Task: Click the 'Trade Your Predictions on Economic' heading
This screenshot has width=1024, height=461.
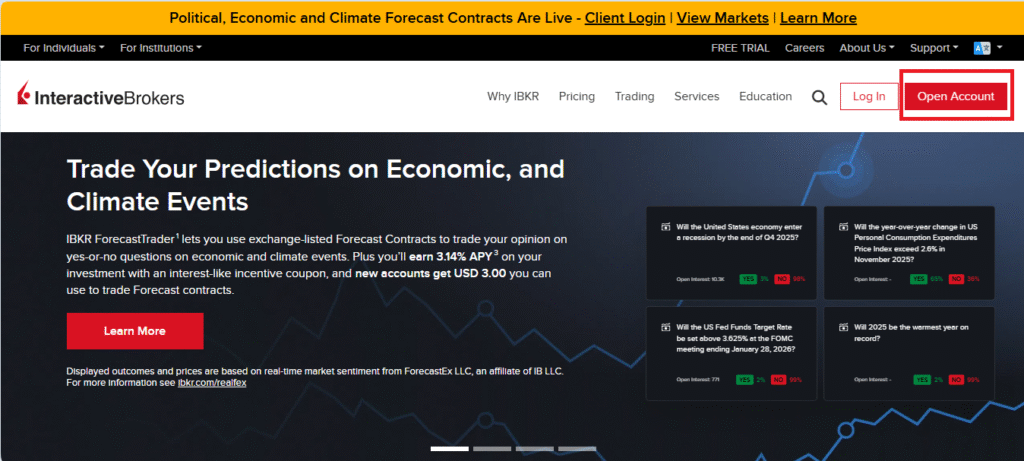Action: click(x=315, y=185)
